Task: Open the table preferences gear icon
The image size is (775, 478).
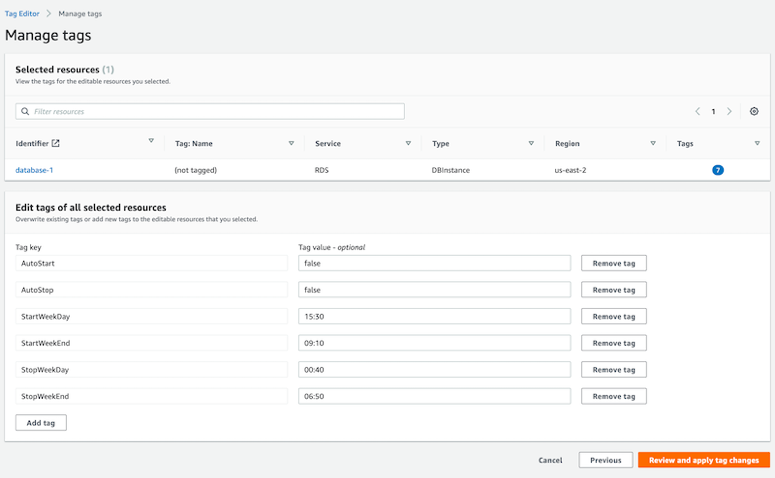Action: point(754,111)
